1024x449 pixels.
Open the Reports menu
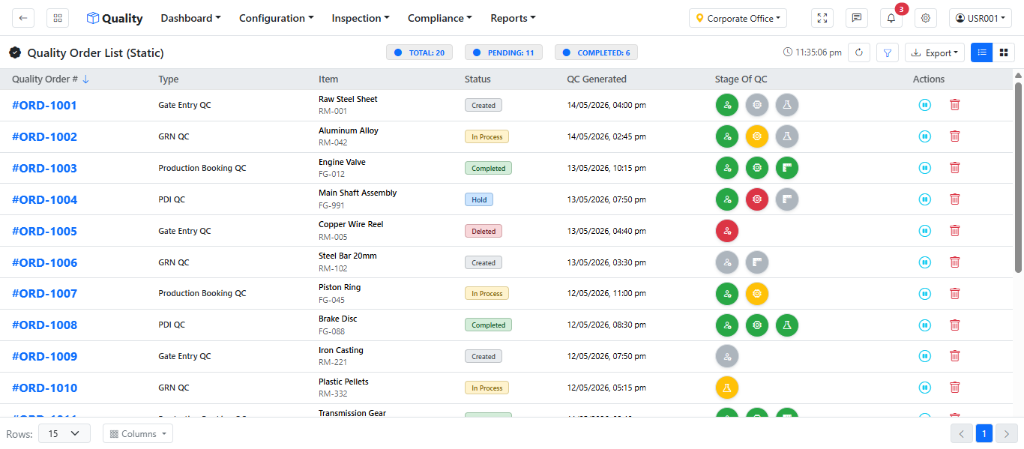pos(513,18)
